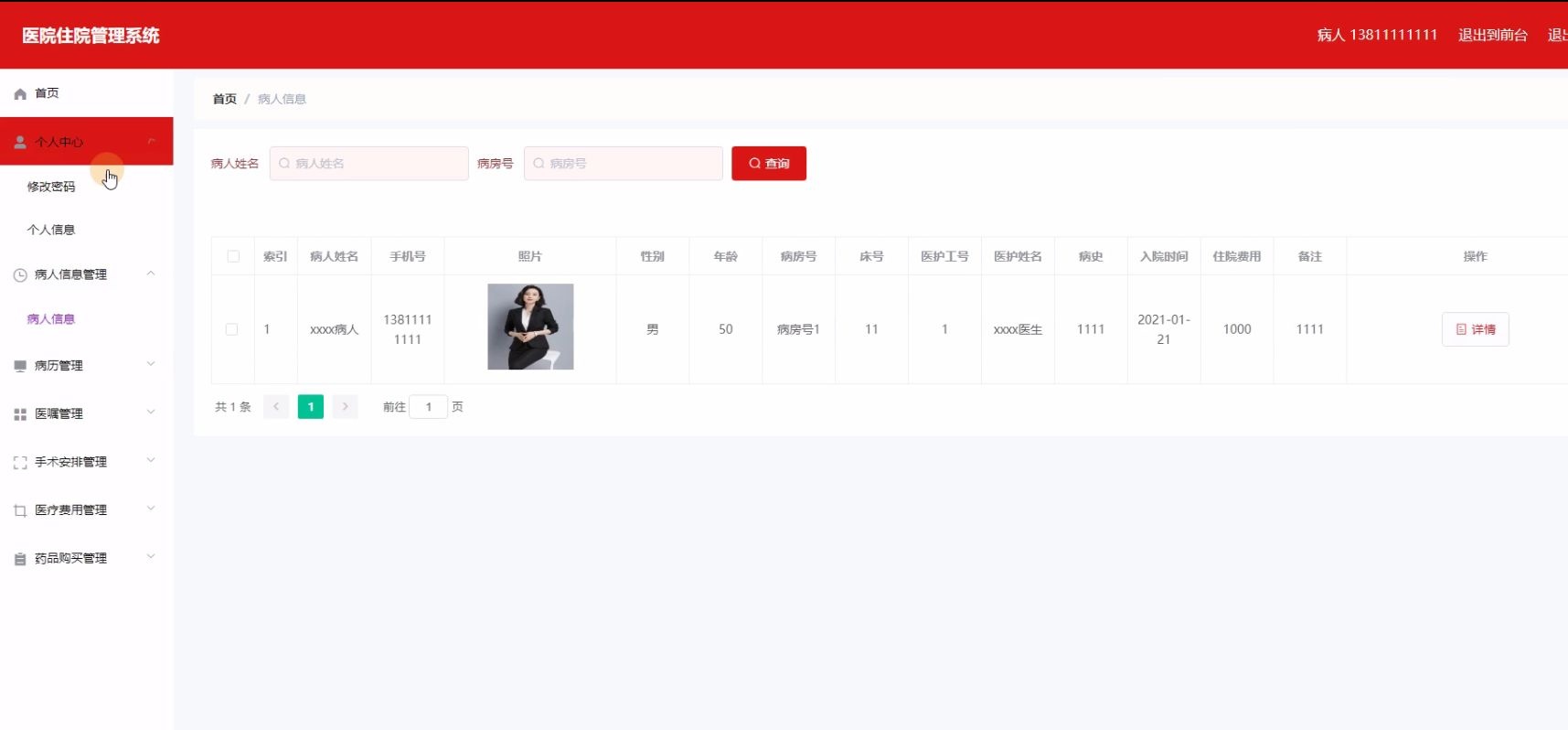Check the checkbox for row xxxx病人
This screenshot has height=730, width=1568.
click(231, 329)
